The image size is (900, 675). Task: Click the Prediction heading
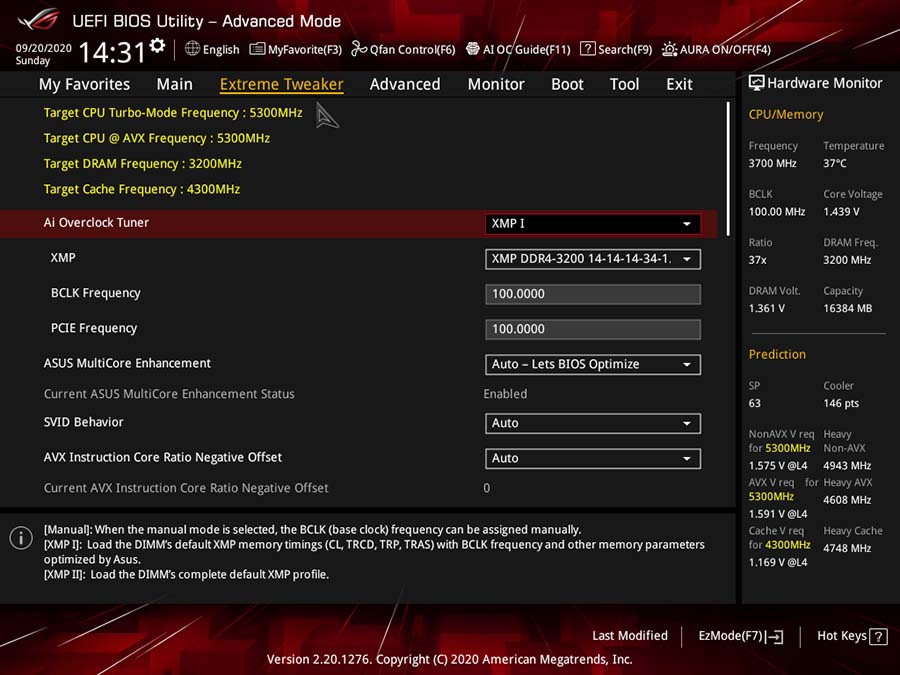777,354
